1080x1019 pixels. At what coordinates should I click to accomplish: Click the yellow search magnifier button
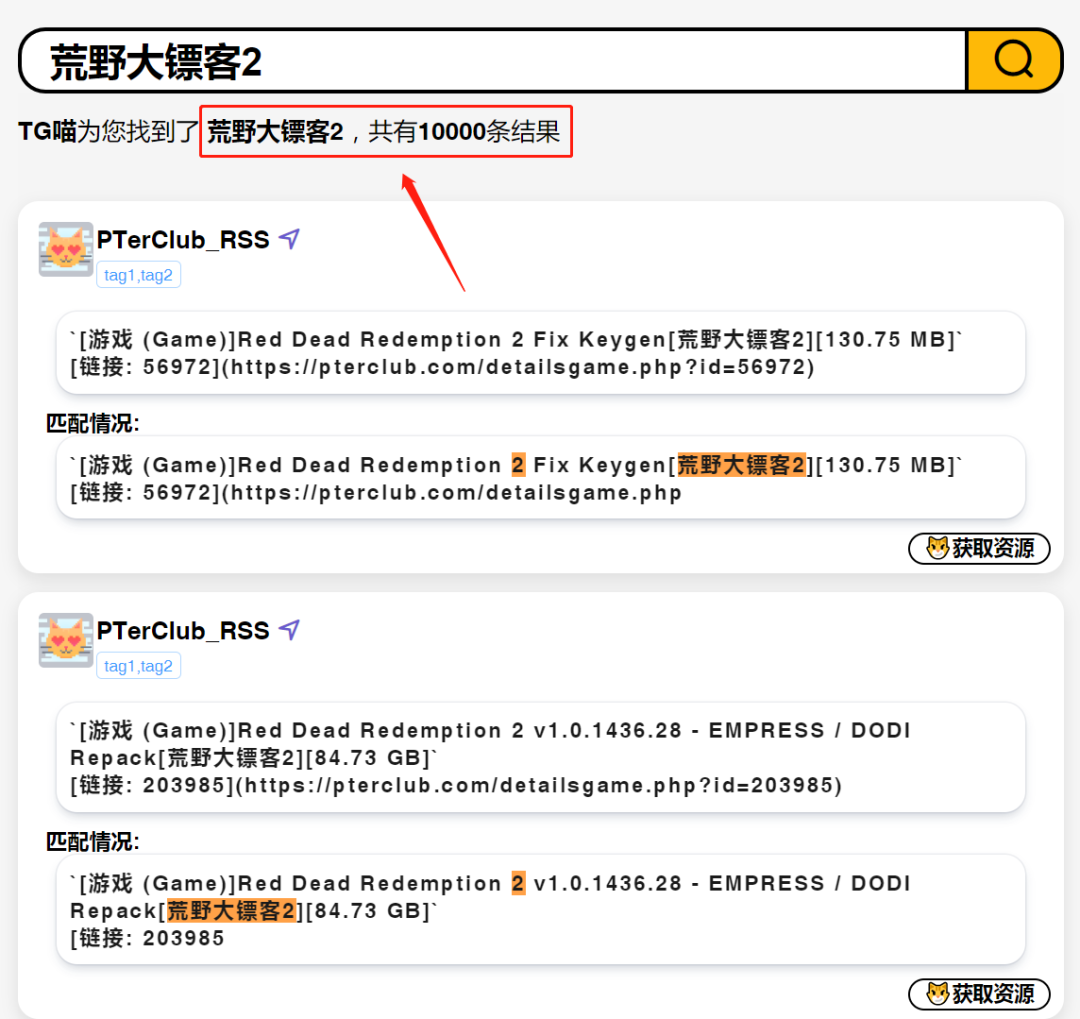[1013, 60]
